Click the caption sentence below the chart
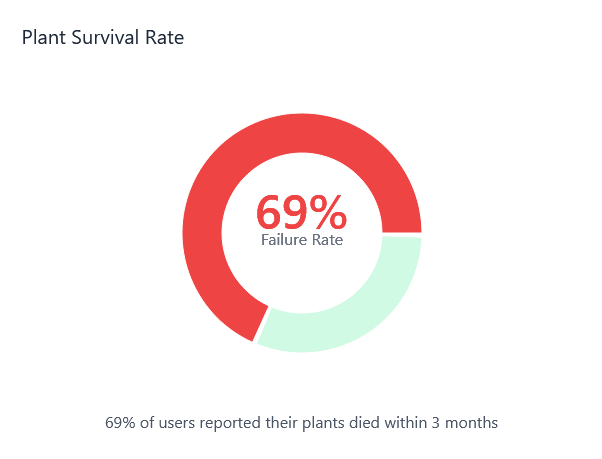This screenshot has width=602, height=459. point(301,422)
